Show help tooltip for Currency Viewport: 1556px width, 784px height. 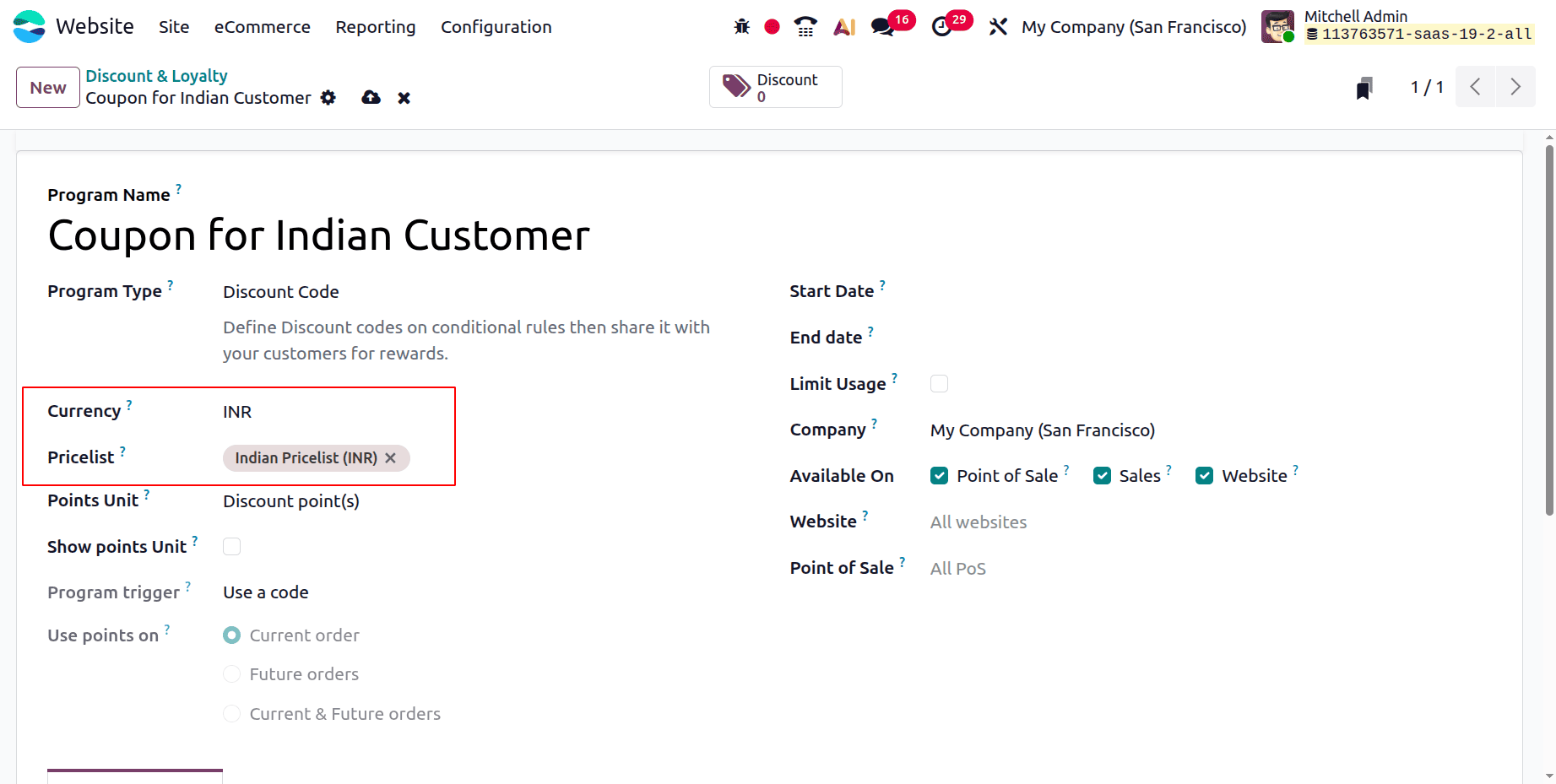129,405
